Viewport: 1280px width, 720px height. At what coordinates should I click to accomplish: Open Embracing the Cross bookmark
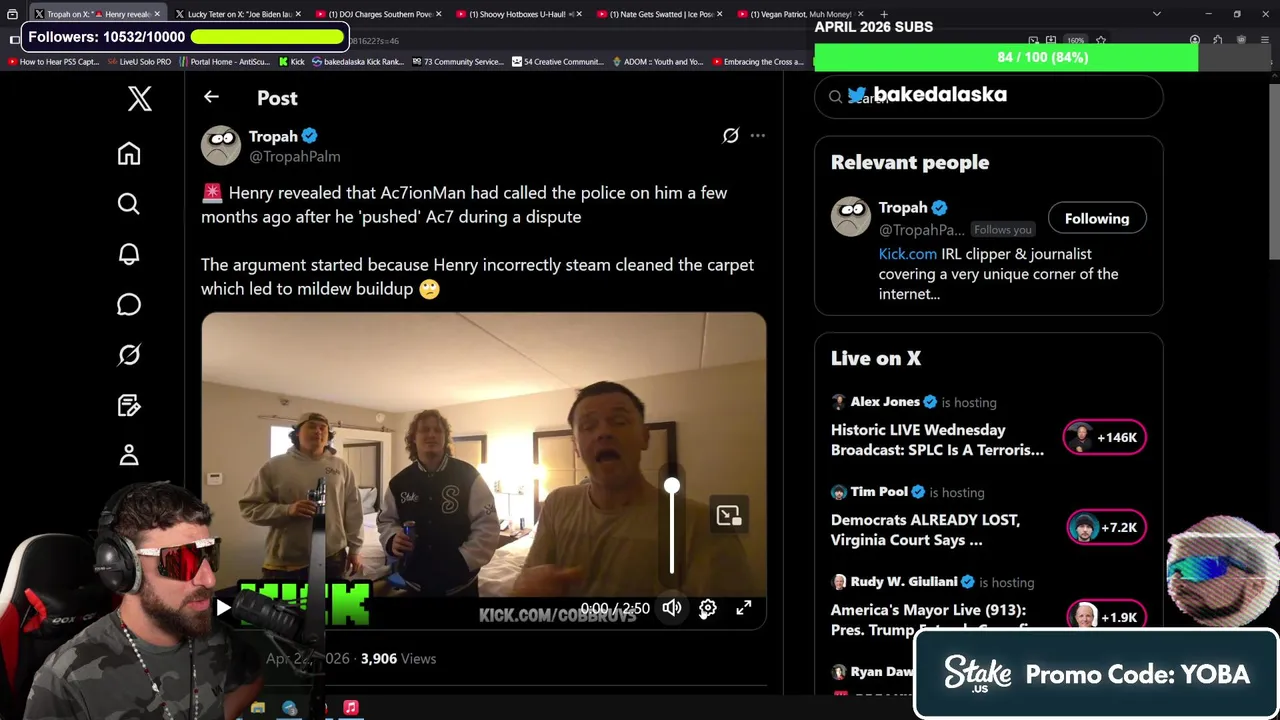click(x=758, y=62)
